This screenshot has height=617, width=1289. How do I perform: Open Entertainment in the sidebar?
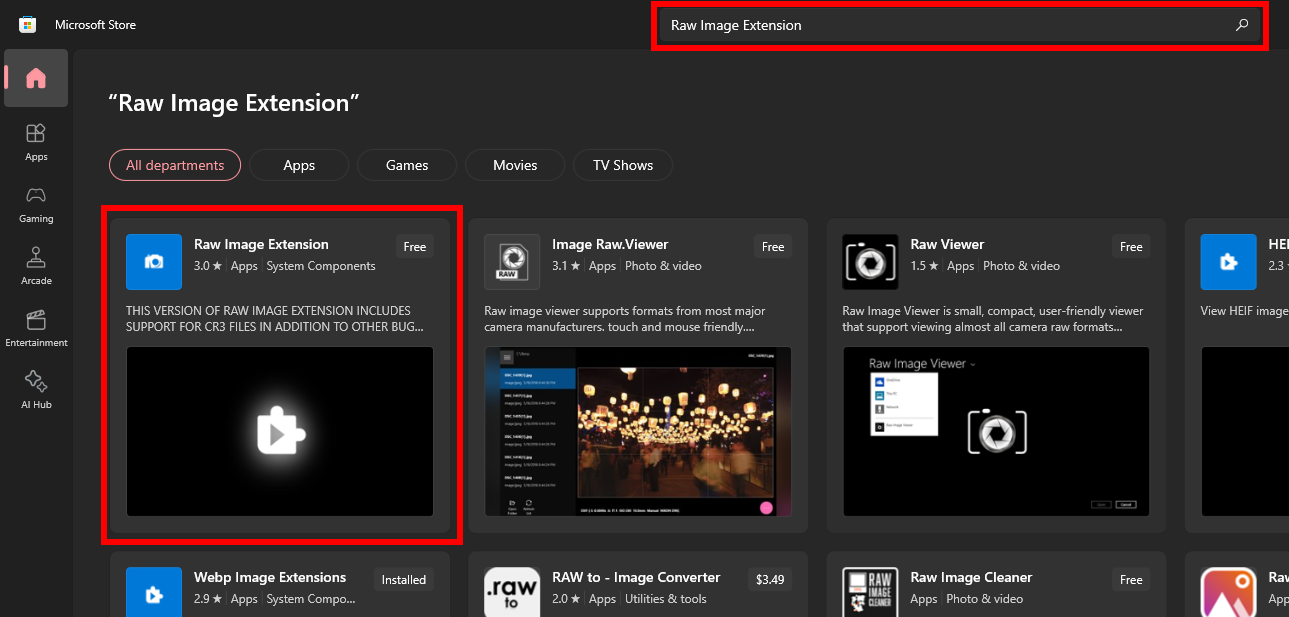36,327
